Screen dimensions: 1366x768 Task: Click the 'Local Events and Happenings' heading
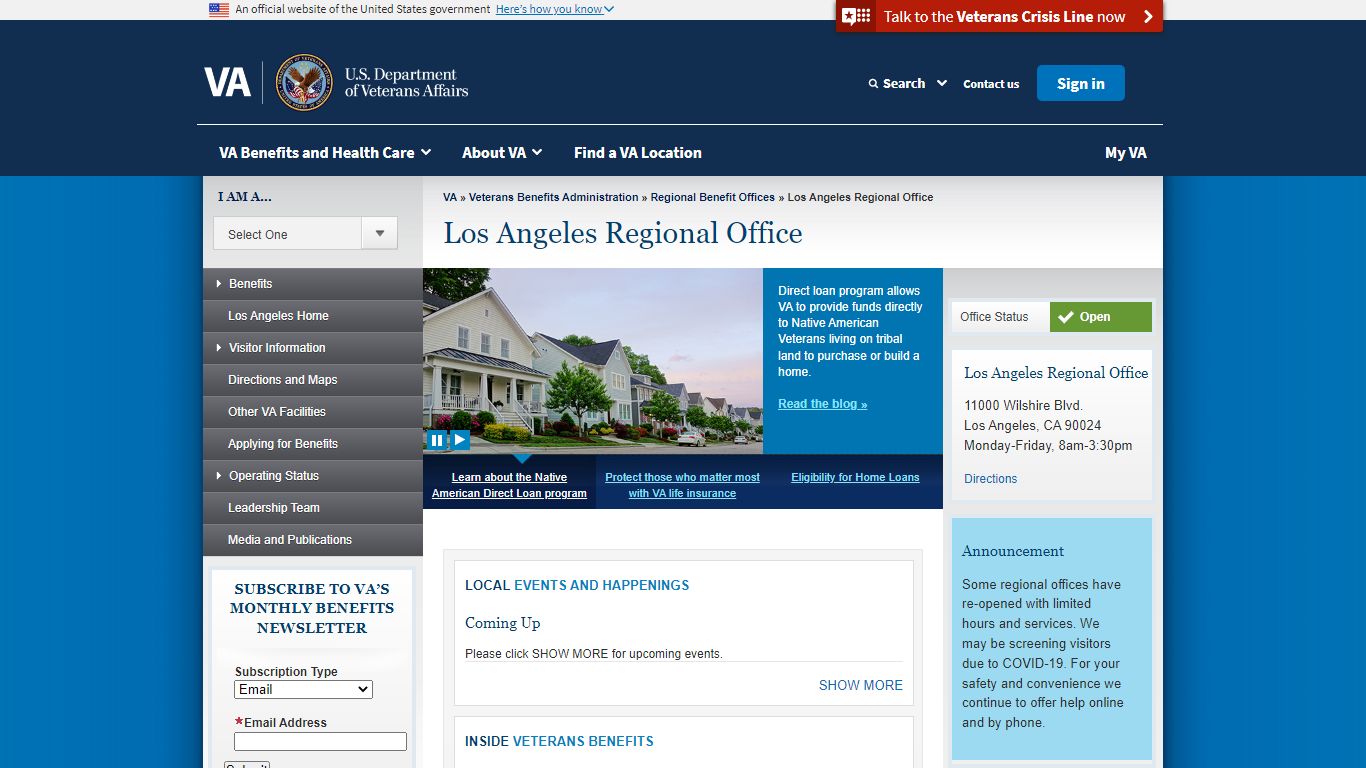point(577,585)
